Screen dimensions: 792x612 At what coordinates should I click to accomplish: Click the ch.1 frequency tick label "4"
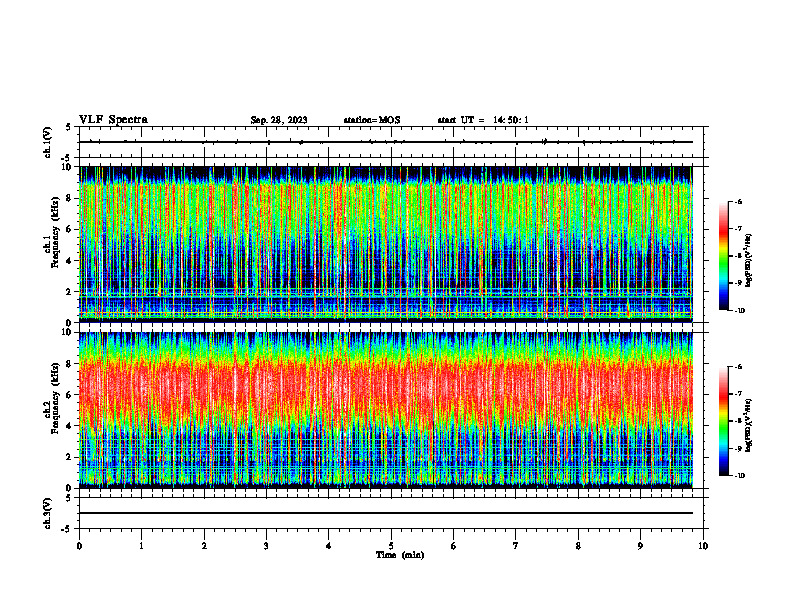70,261
